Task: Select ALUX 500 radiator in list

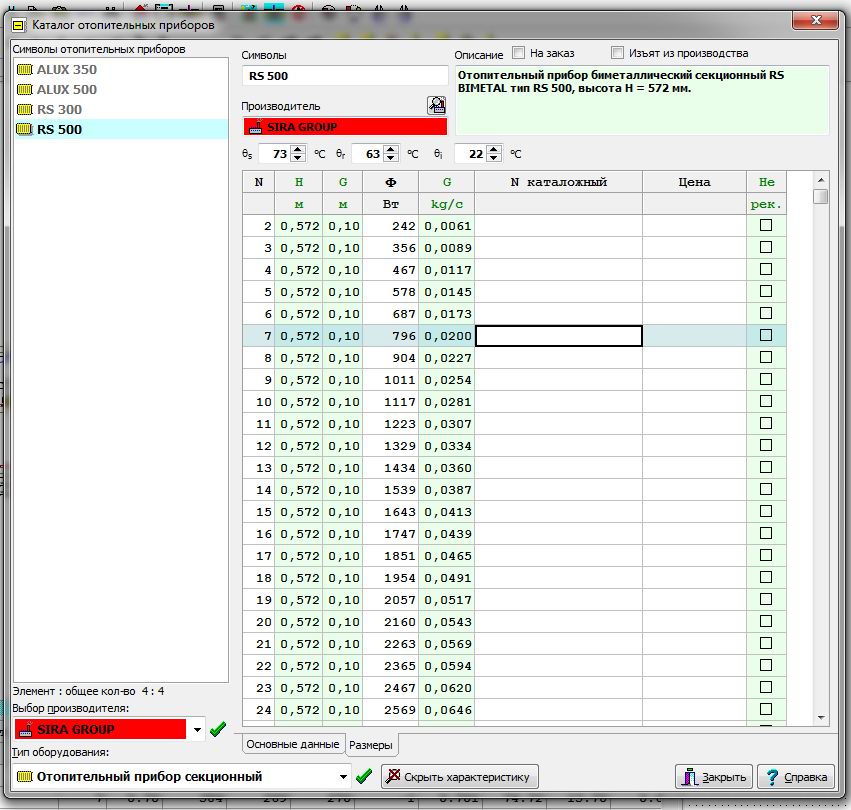Action: (x=66, y=90)
